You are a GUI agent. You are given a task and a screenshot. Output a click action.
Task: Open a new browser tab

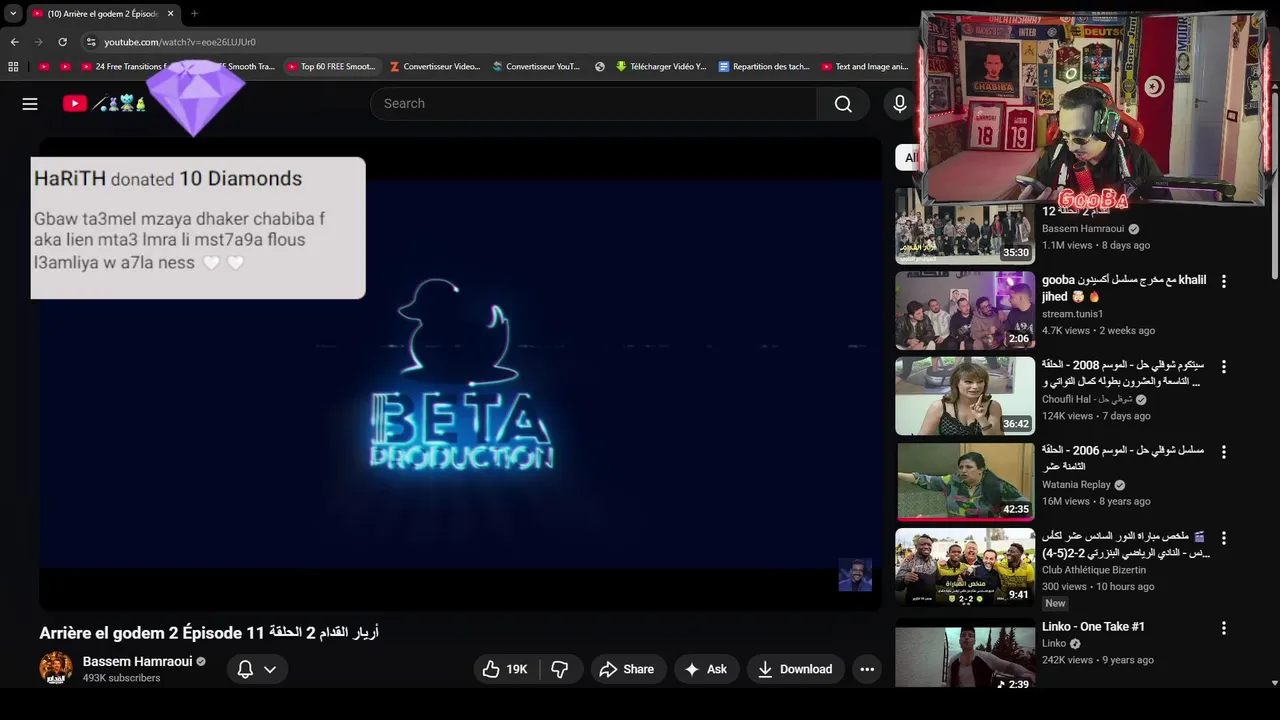194,14
